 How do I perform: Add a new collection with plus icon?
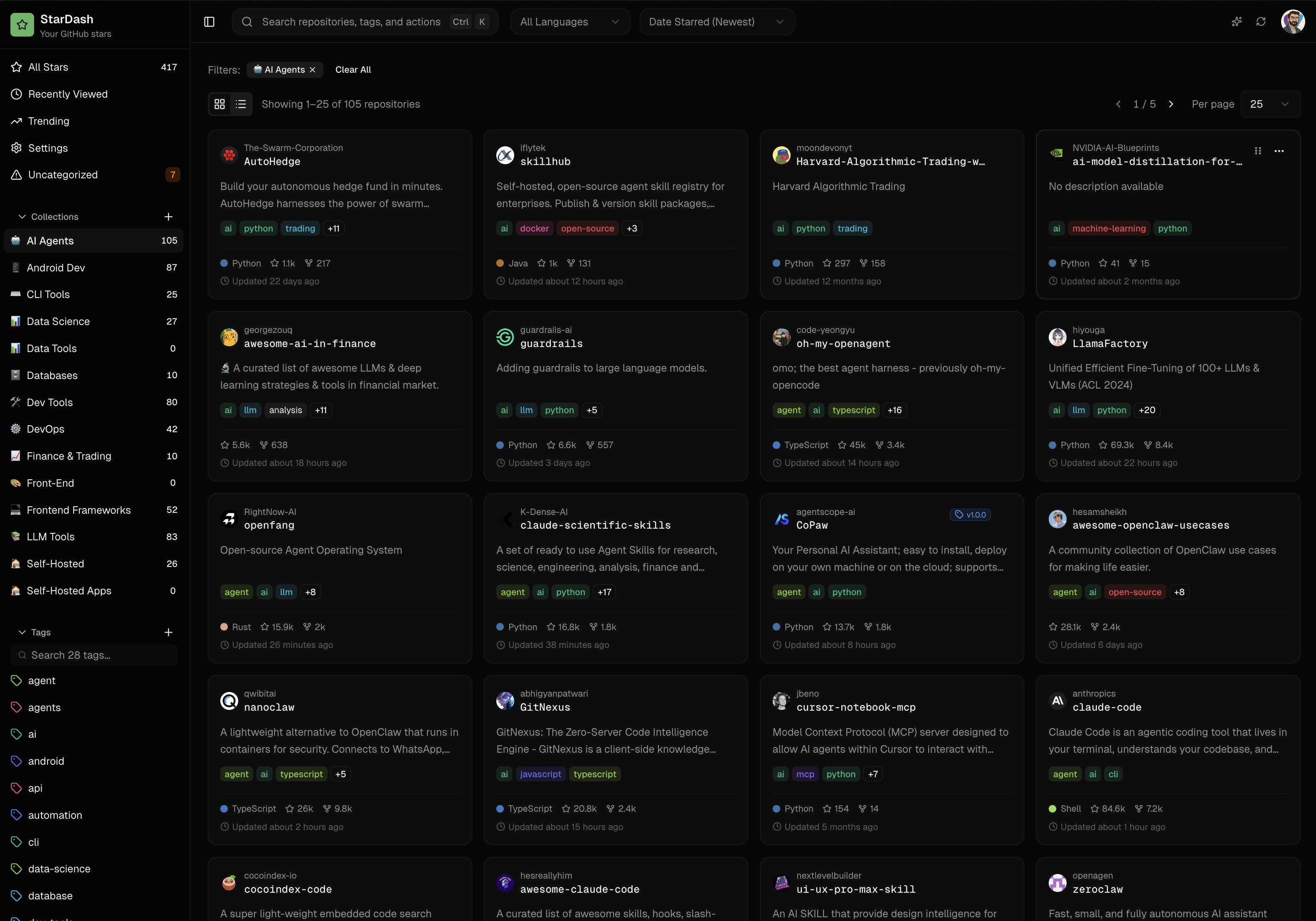pyautogui.click(x=168, y=217)
